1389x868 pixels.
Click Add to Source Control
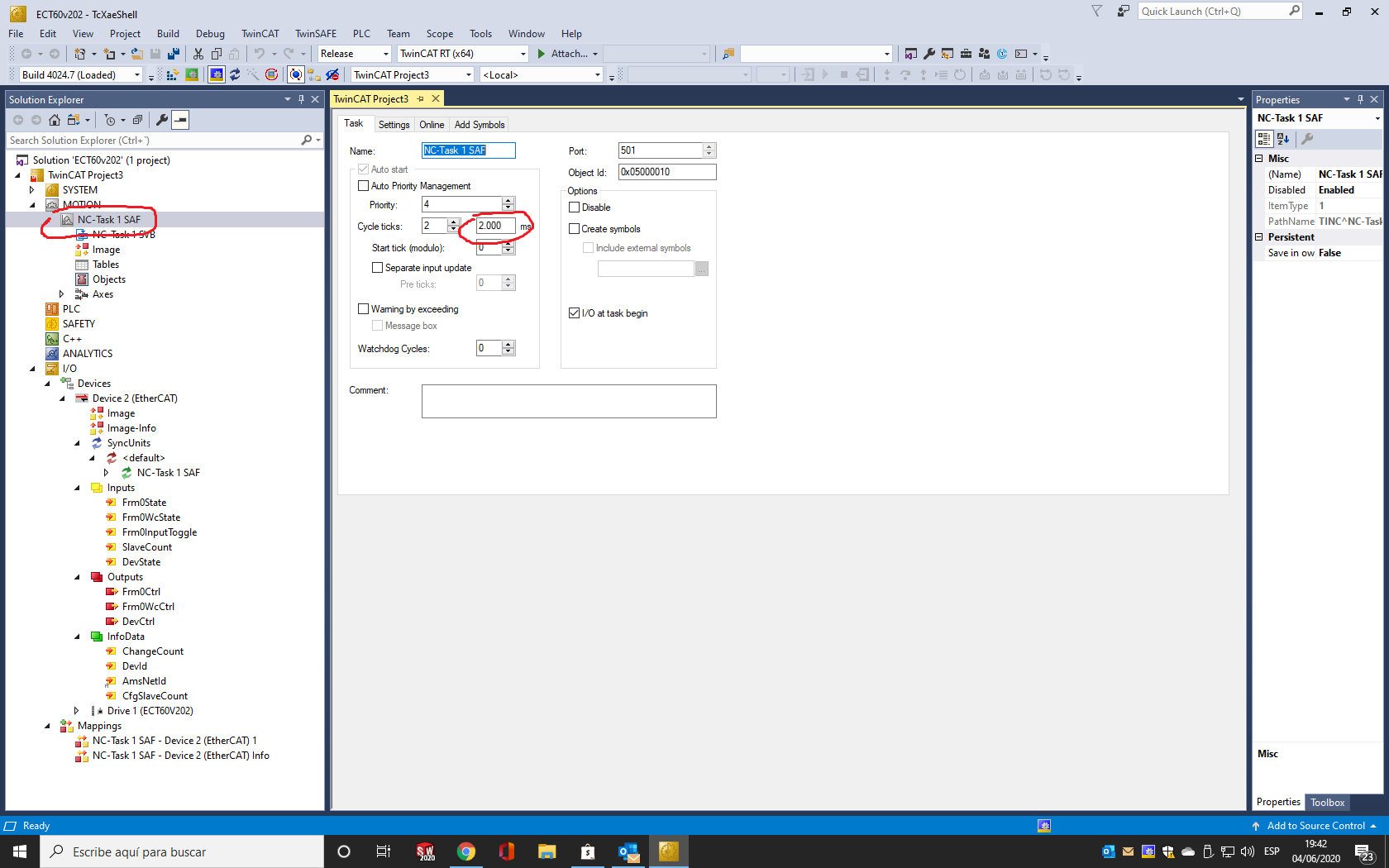tap(1315, 826)
